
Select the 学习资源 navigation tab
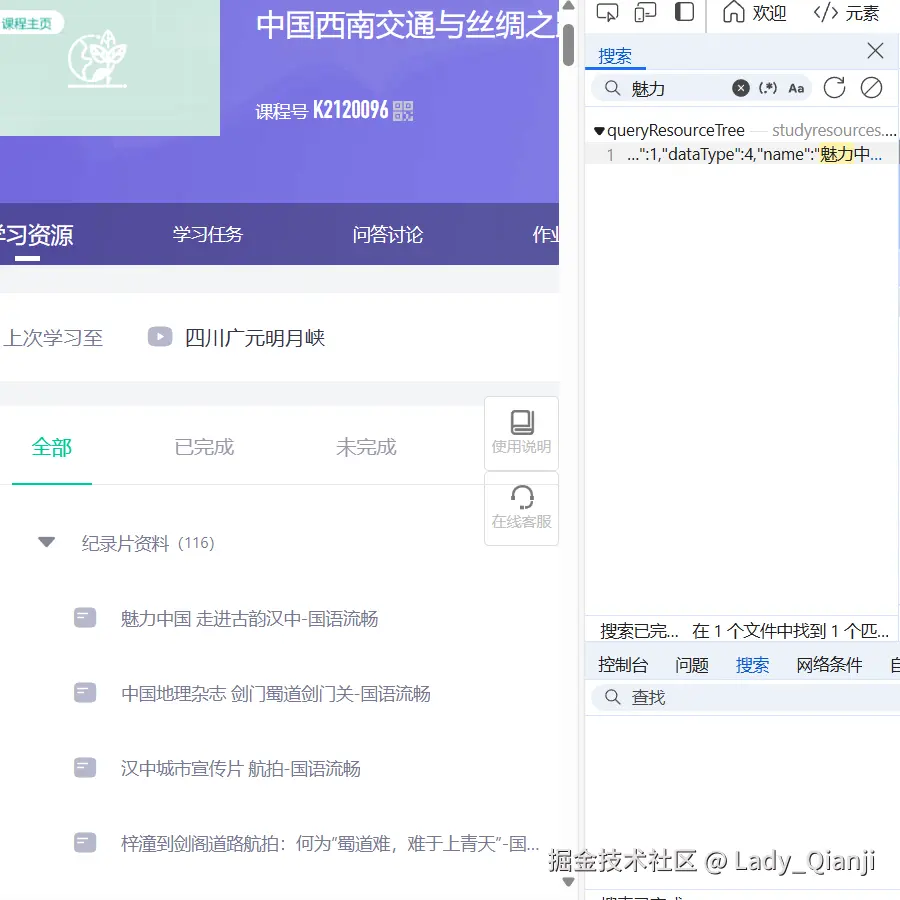click(36, 235)
